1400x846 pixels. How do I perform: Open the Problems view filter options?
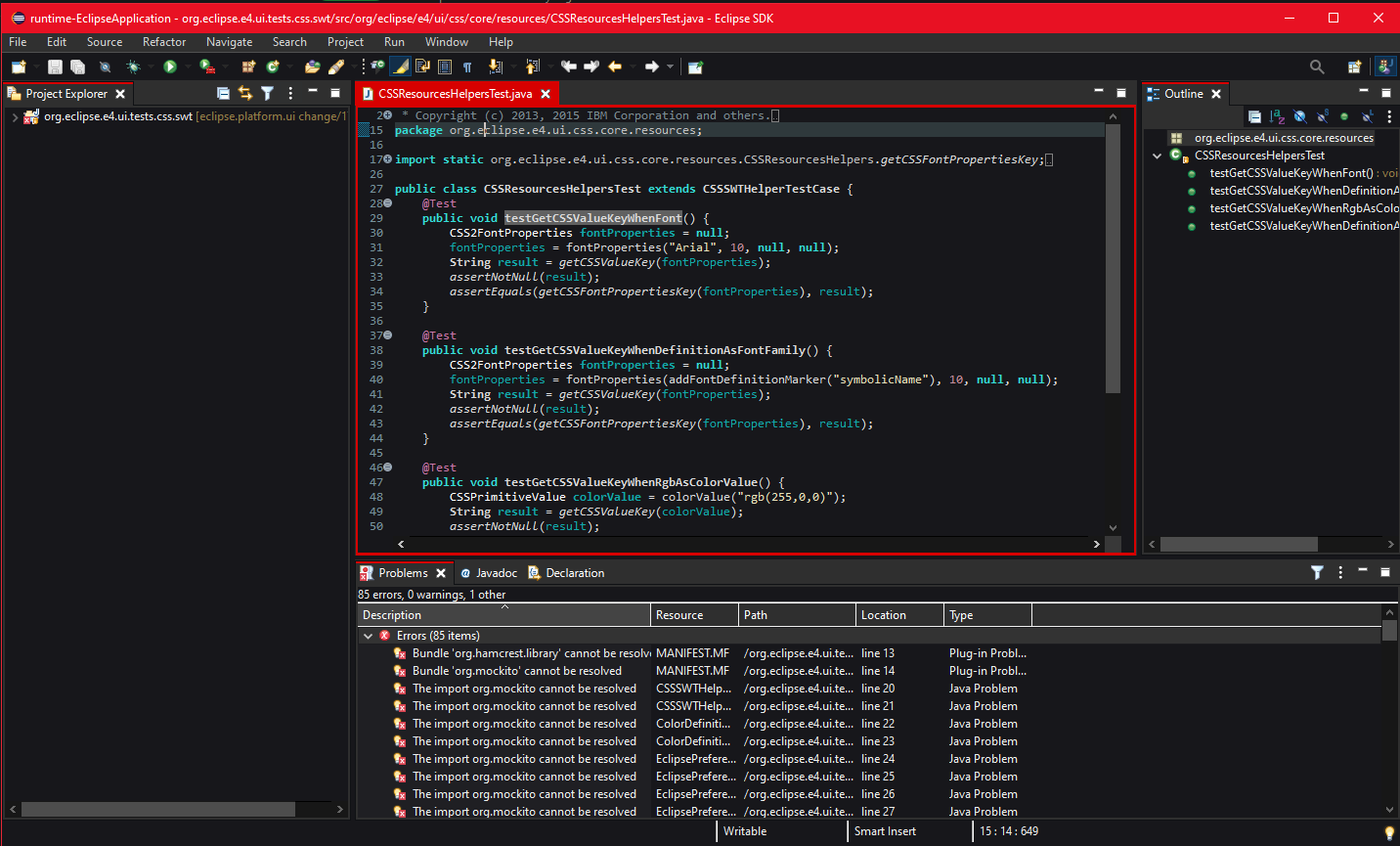1317,572
